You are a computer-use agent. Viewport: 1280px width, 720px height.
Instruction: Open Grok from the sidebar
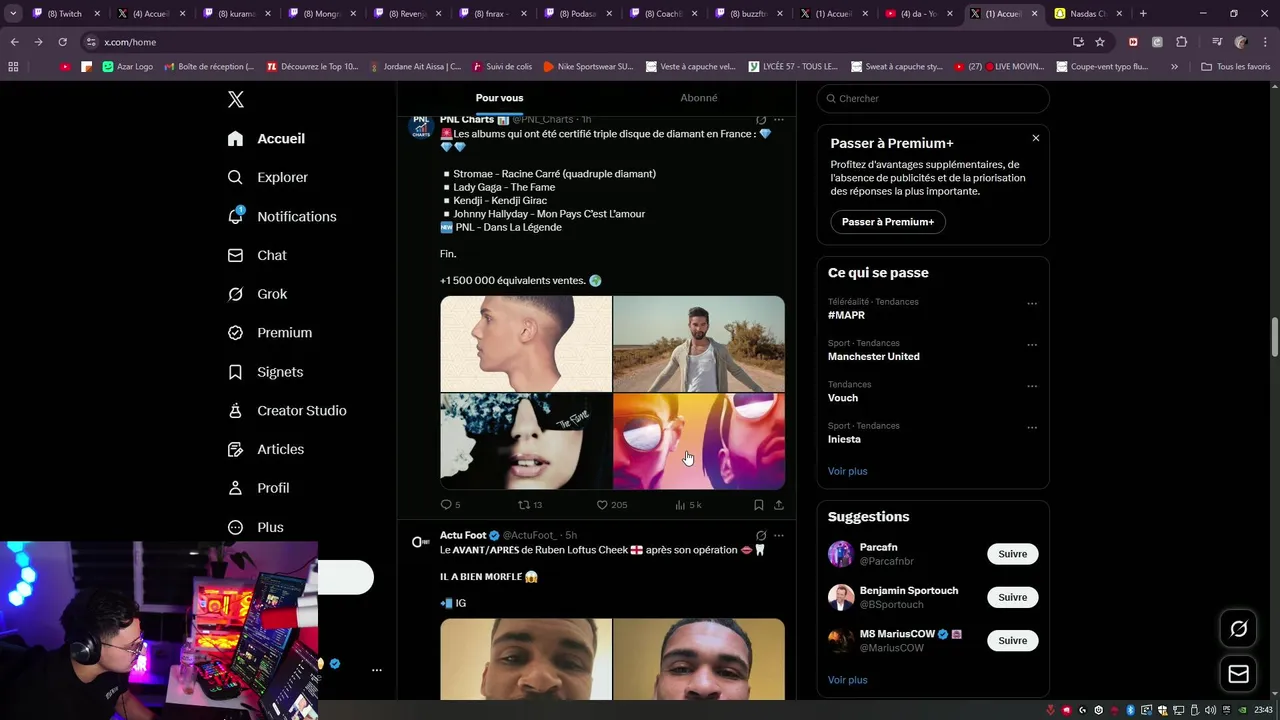tap(257, 294)
